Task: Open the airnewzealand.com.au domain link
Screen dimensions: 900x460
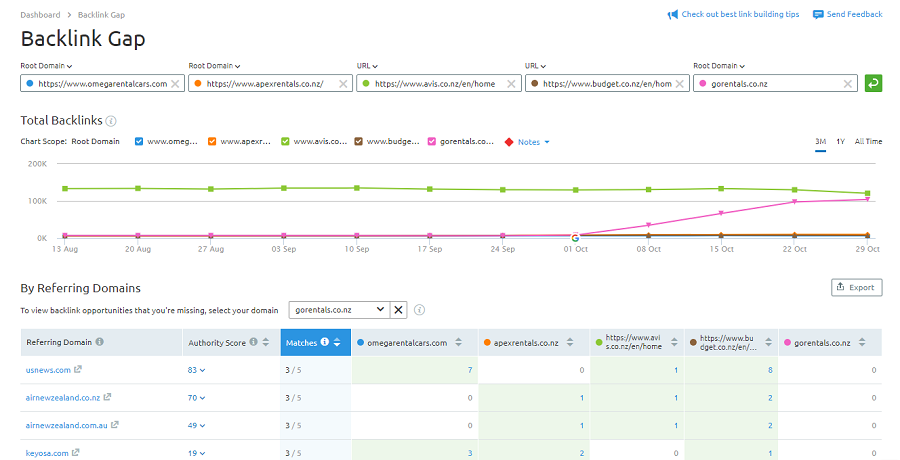Action: [x=67, y=426]
